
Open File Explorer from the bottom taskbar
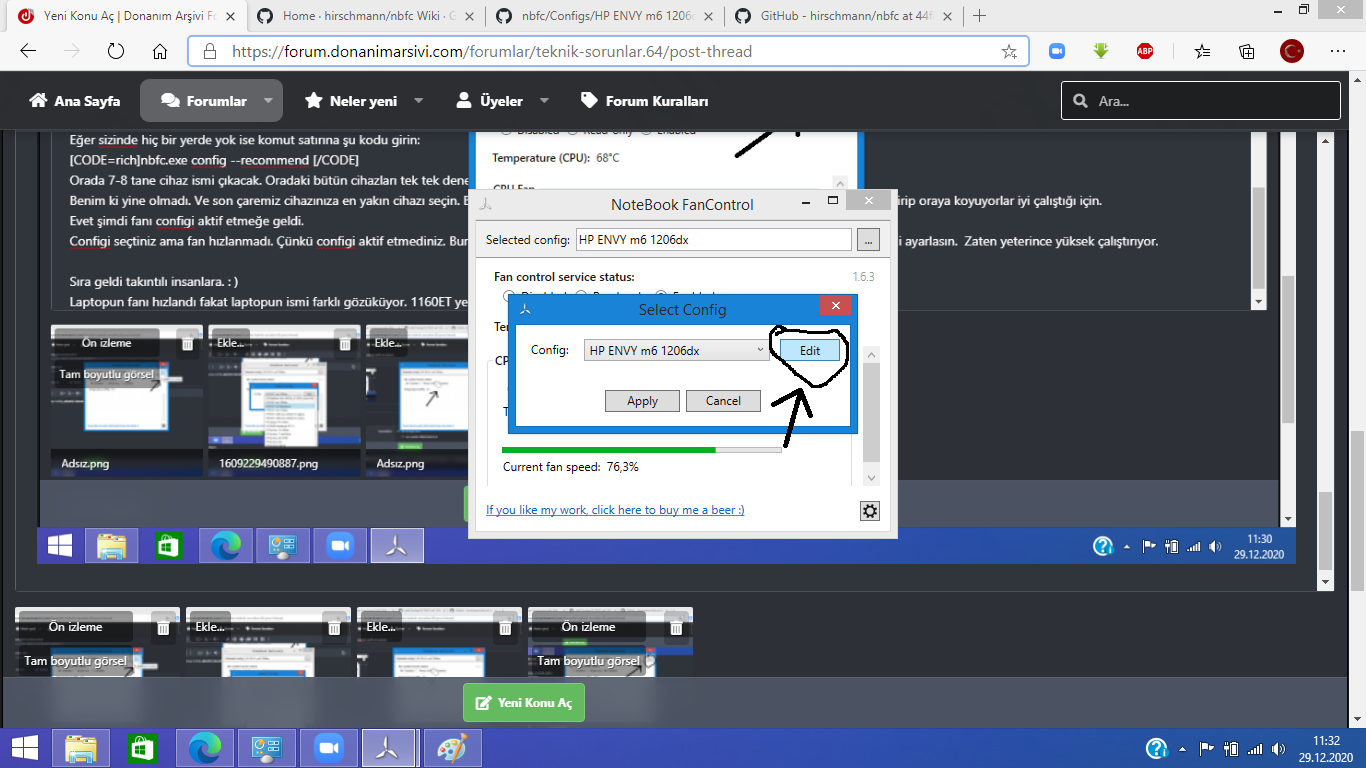point(81,748)
